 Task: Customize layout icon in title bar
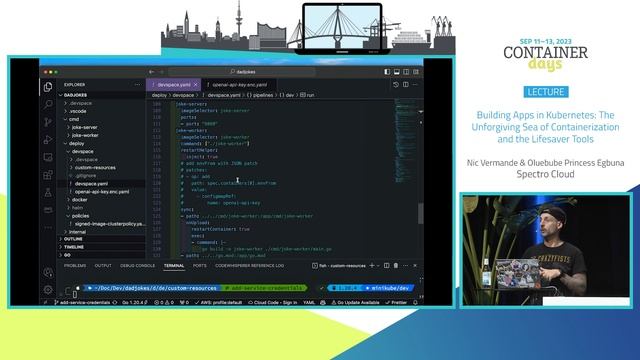click(x=416, y=72)
